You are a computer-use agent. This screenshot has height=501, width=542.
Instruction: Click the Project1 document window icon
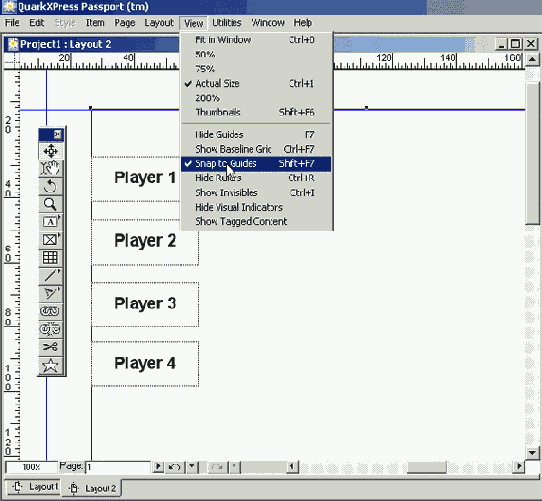pos(13,44)
